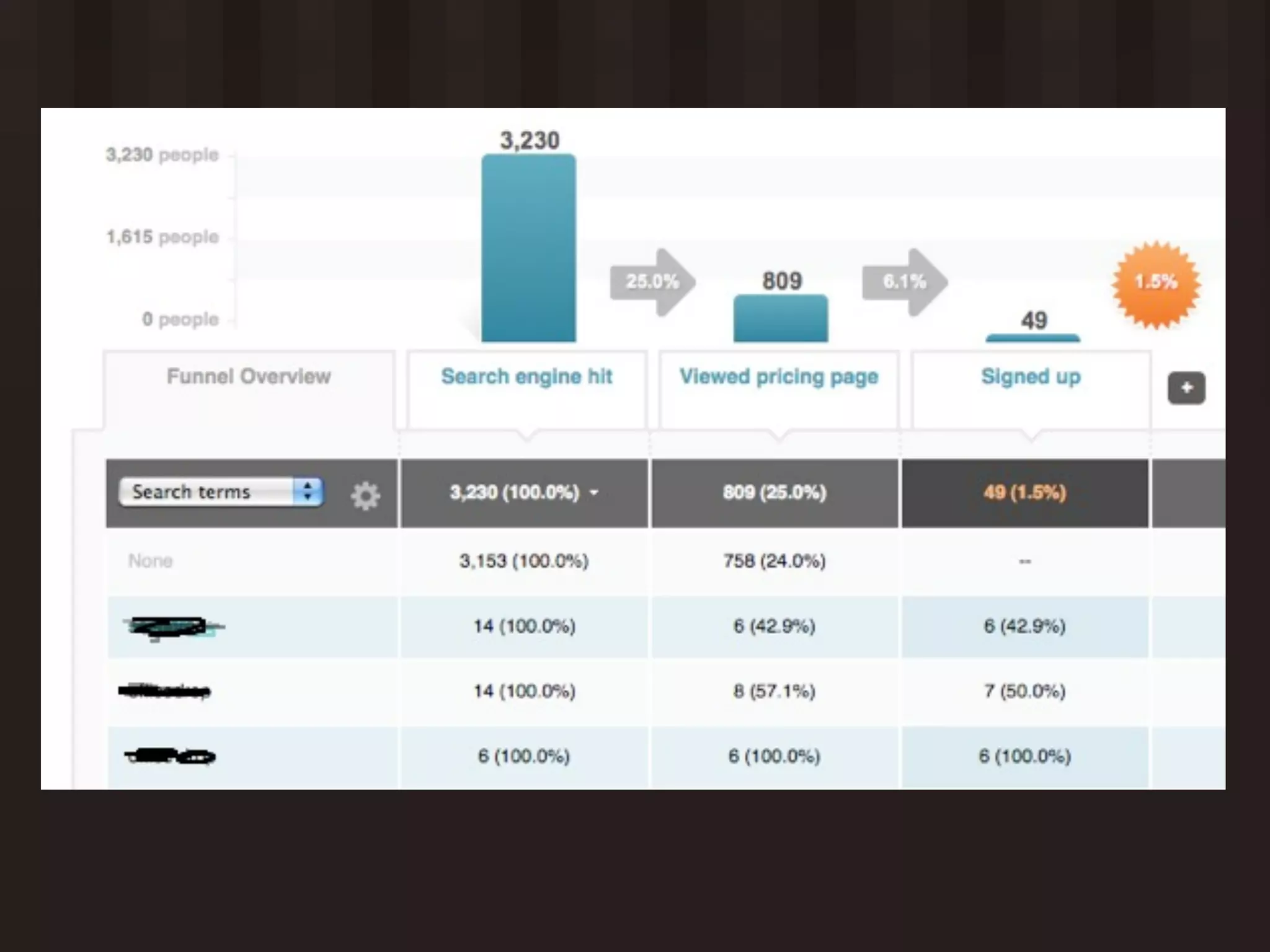Click the orange 49 (1.5%) column header
The height and width of the screenshot is (952, 1270).
click(x=1024, y=493)
